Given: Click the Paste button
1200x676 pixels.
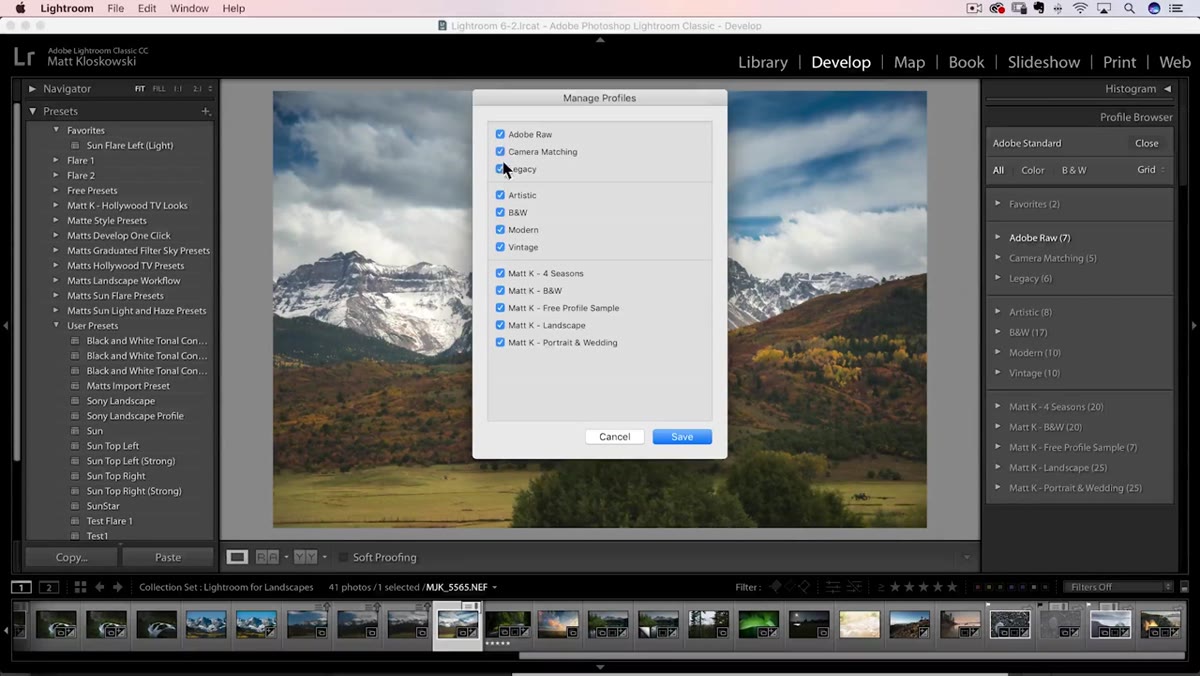Looking at the screenshot, I should [x=168, y=557].
